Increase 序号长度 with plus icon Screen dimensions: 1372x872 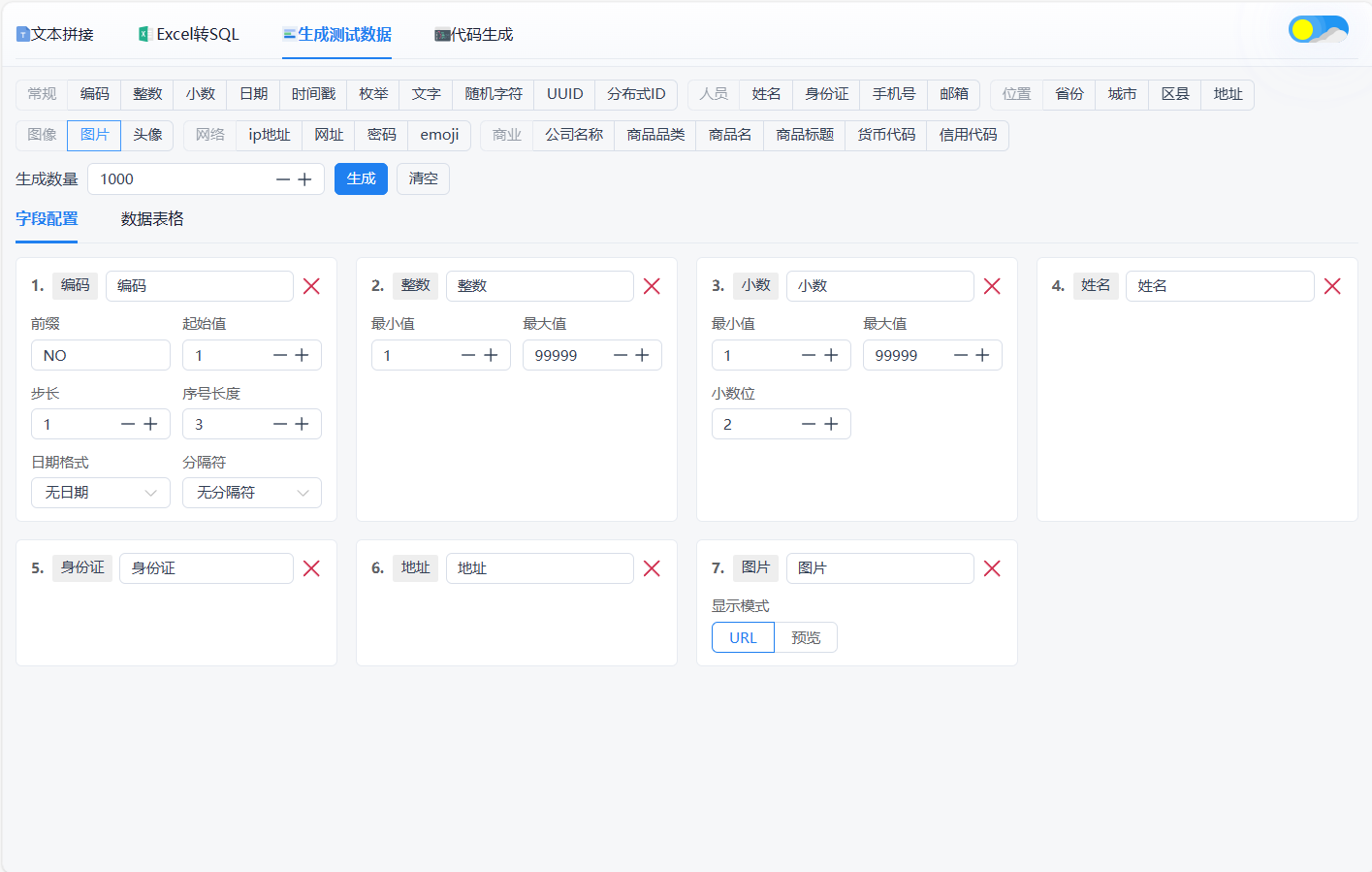click(302, 424)
